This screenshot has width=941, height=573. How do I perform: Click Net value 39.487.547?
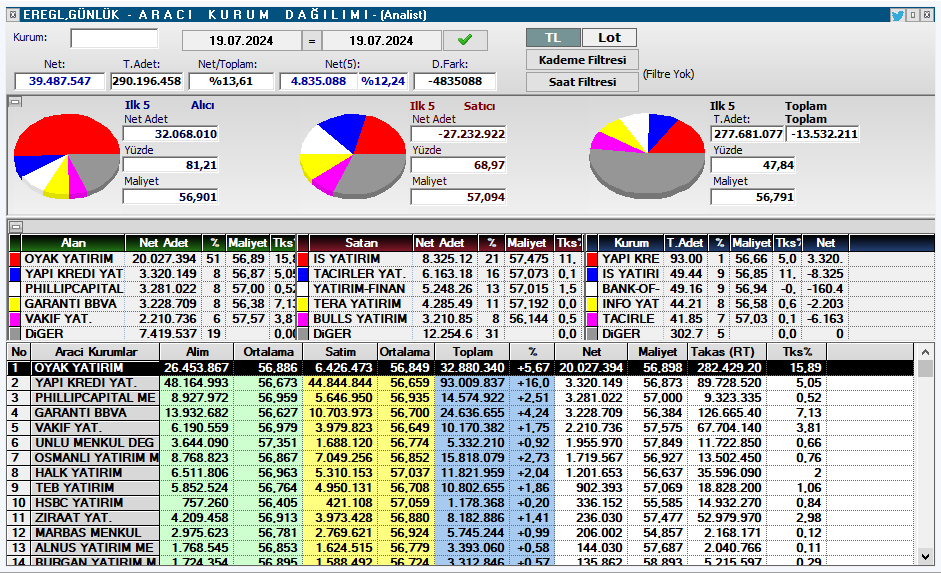click(59, 81)
